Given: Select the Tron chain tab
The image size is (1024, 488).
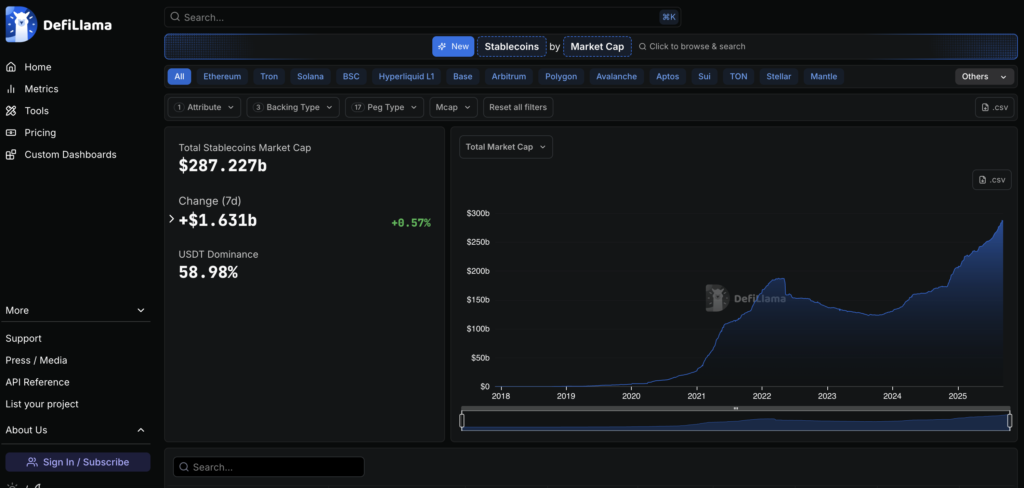Looking at the screenshot, I should coord(269,76).
